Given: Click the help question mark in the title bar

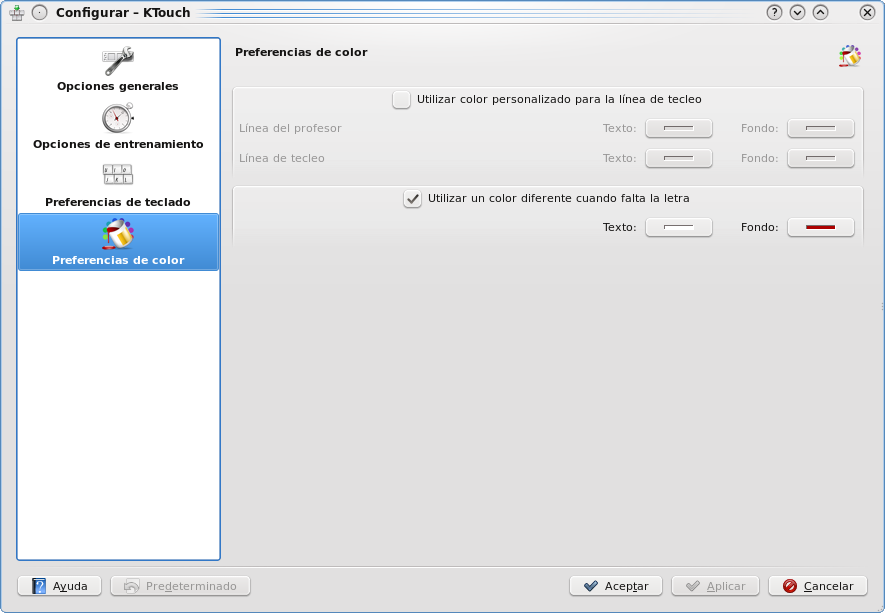Looking at the screenshot, I should pyautogui.click(x=774, y=12).
